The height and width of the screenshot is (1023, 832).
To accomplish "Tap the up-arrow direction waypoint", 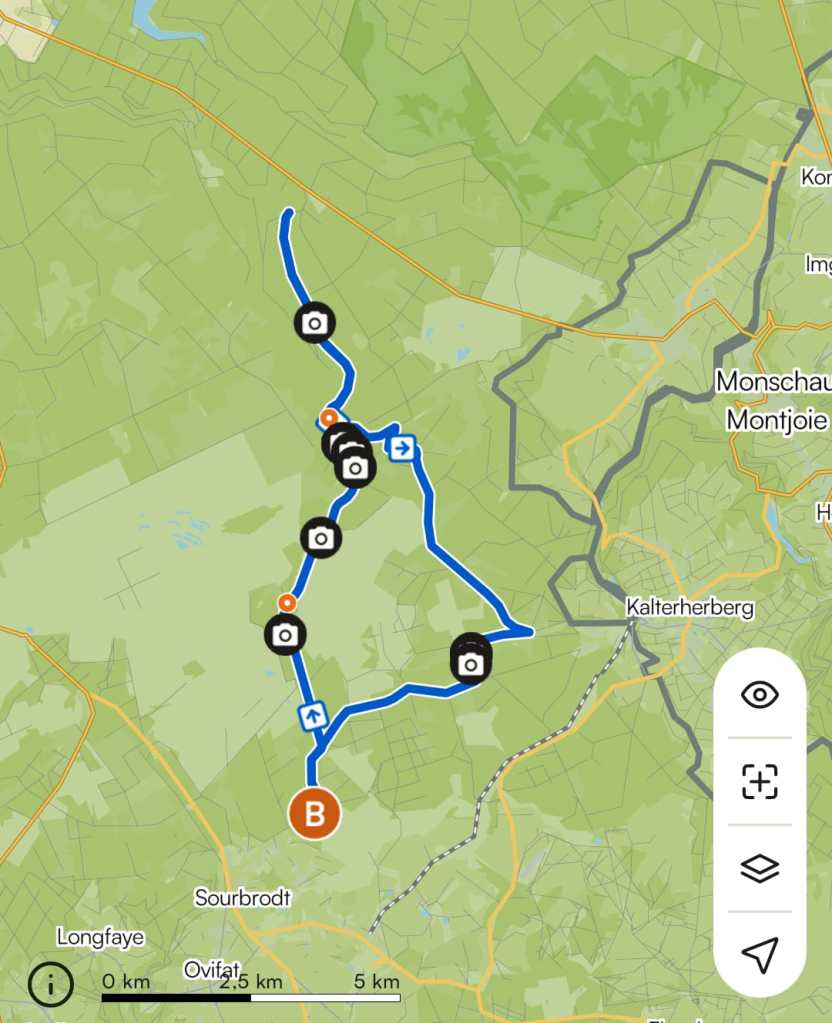I will (313, 716).
